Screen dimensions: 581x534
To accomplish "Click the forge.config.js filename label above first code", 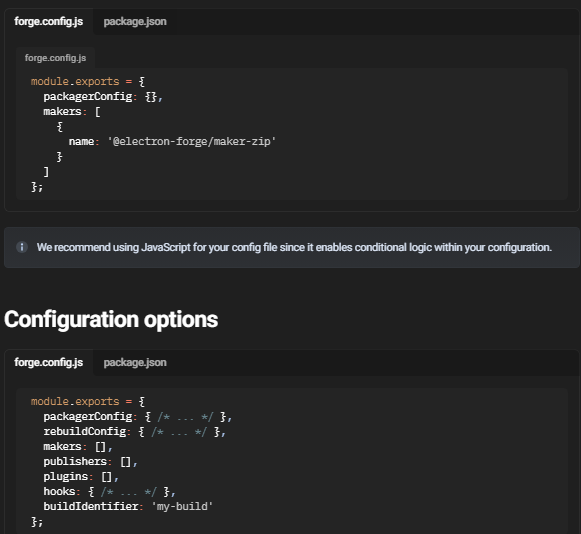I will point(55,58).
